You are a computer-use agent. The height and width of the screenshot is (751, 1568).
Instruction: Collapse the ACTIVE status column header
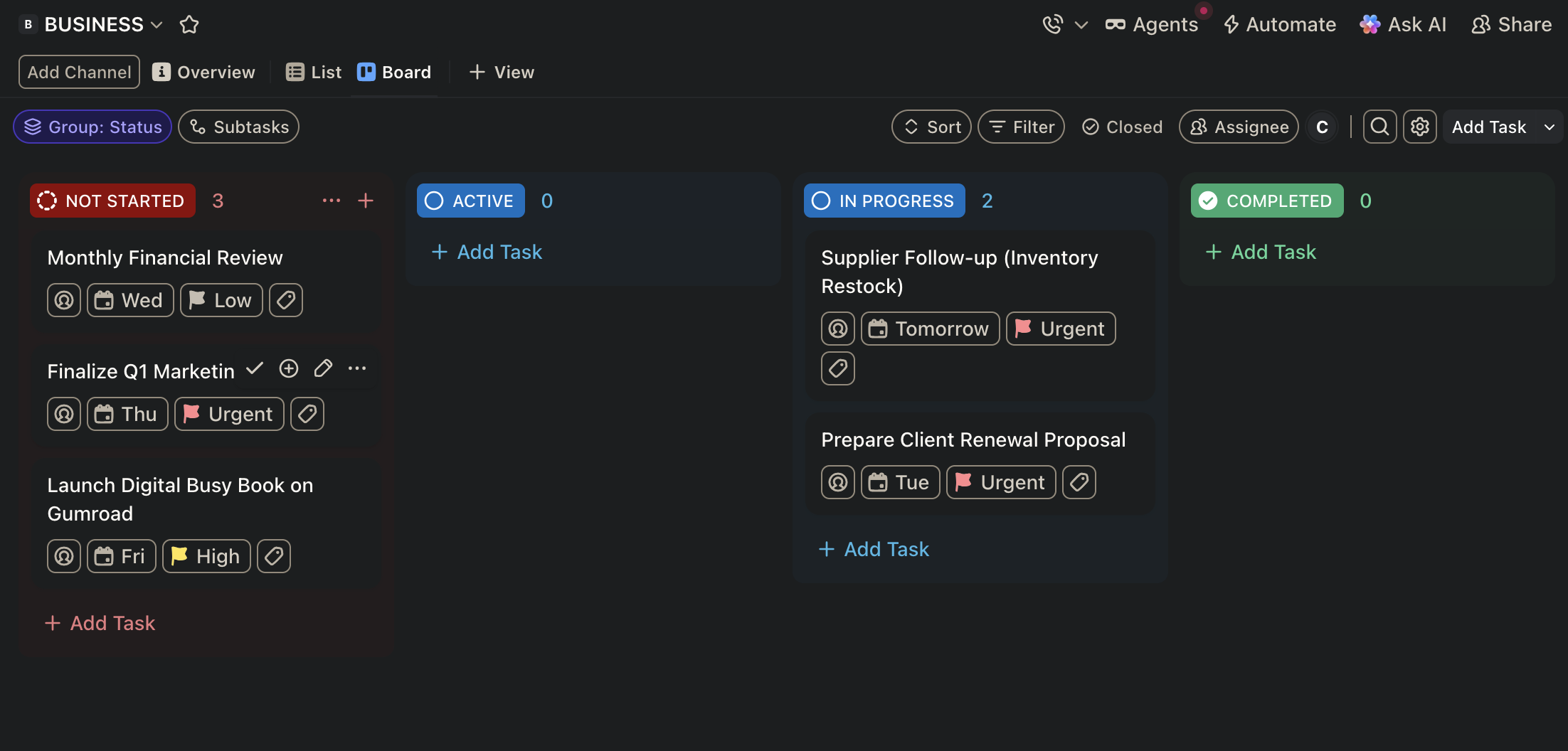[471, 201]
